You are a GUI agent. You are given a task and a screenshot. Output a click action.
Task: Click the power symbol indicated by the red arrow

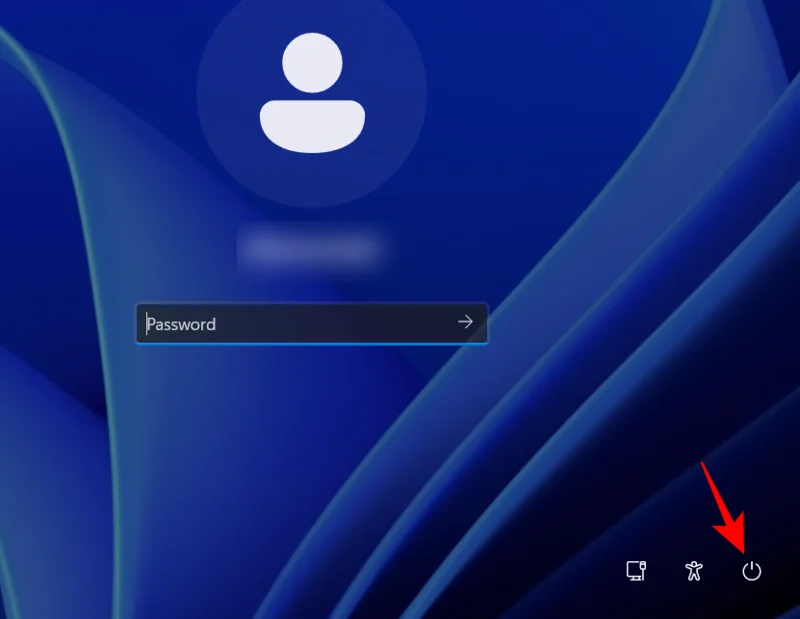[x=751, y=571]
